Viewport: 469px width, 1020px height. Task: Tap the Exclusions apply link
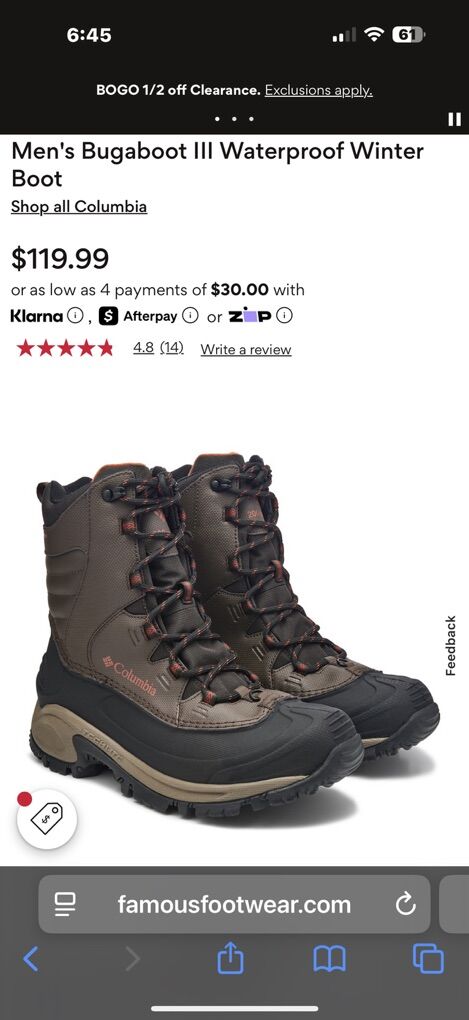(319, 90)
